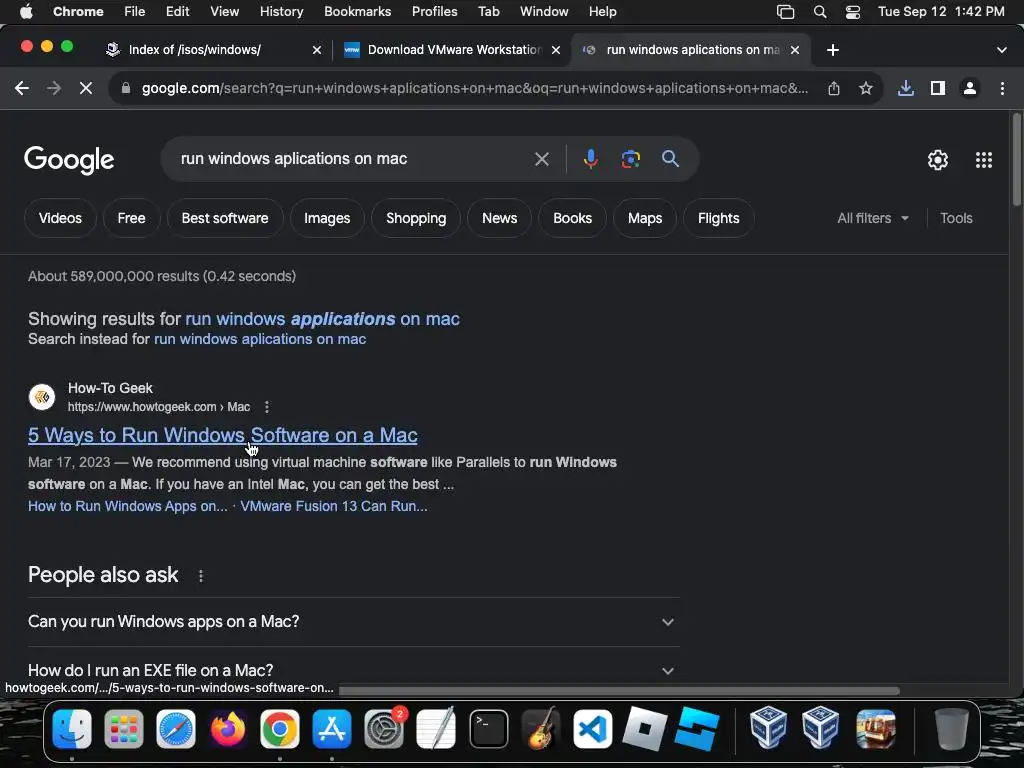The height and width of the screenshot is (768, 1024).
Task: Open People also ask options menu
Action: pos(200,576)
